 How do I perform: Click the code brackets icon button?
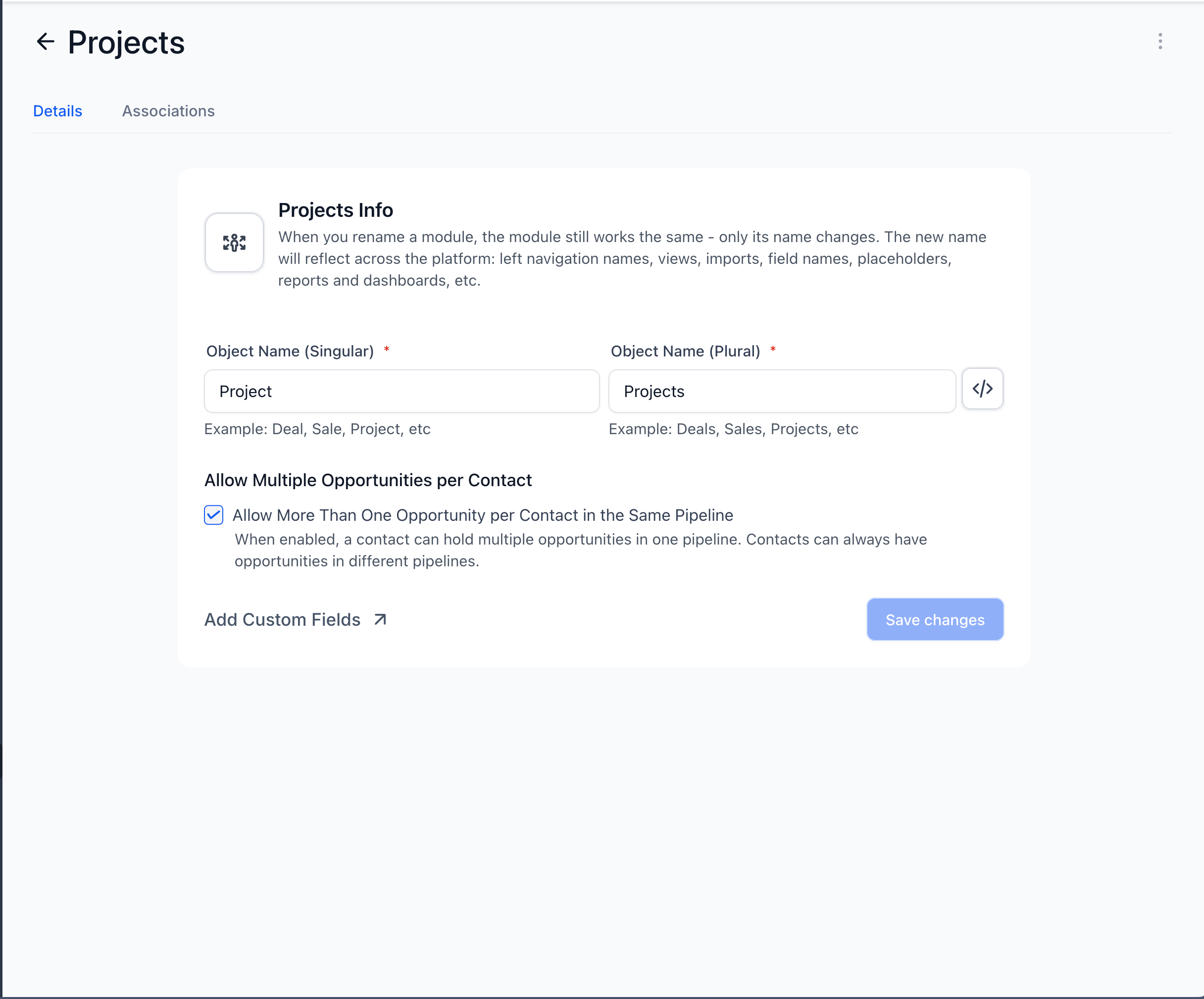[982, 389]
